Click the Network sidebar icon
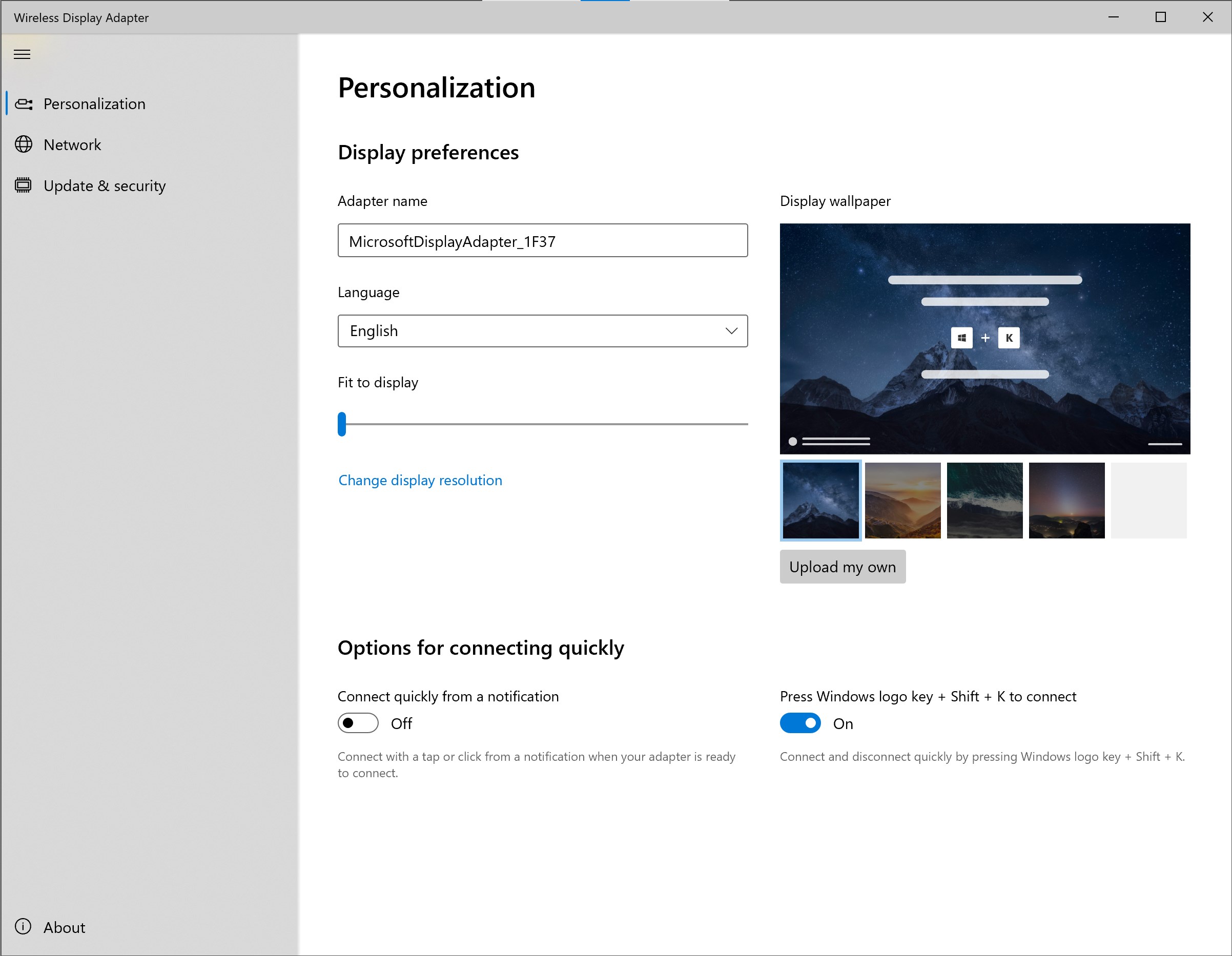Image resolution: width=1232 pixels, height=956 pixels. (x=24, y=144)
